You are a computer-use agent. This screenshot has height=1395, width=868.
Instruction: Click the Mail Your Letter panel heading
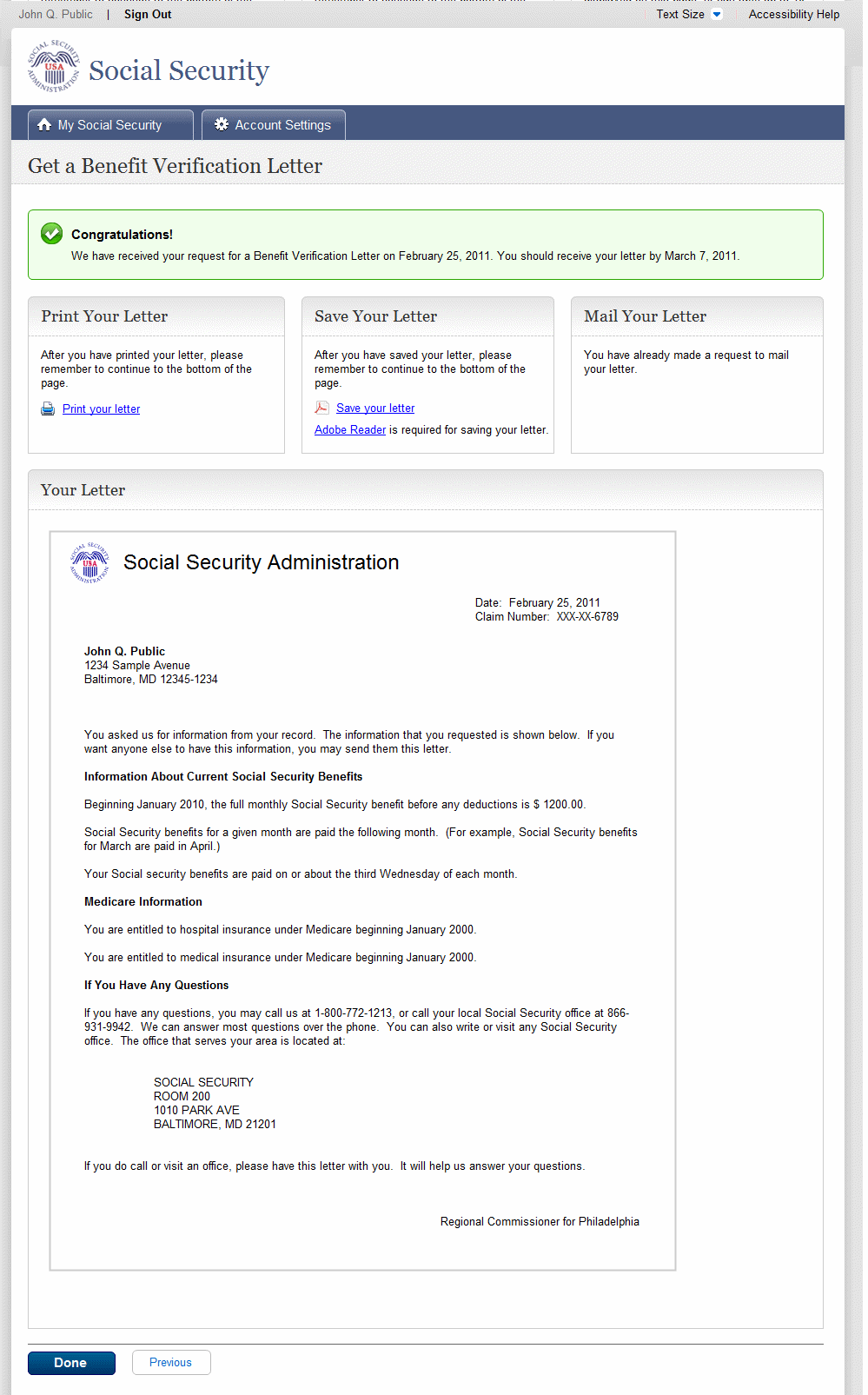coord(645,316)
